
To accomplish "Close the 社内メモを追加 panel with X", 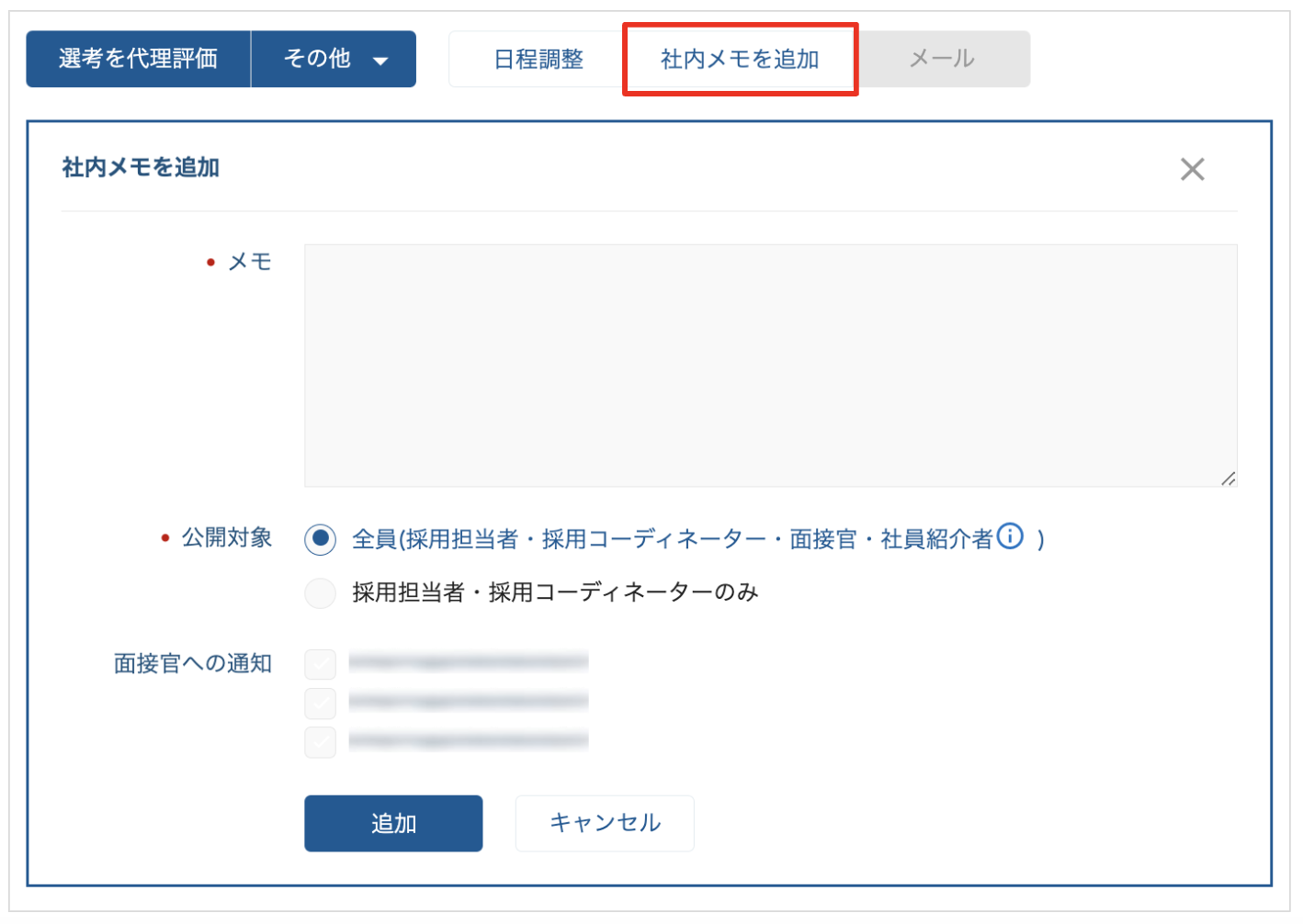I will (x=1192, y=169).
